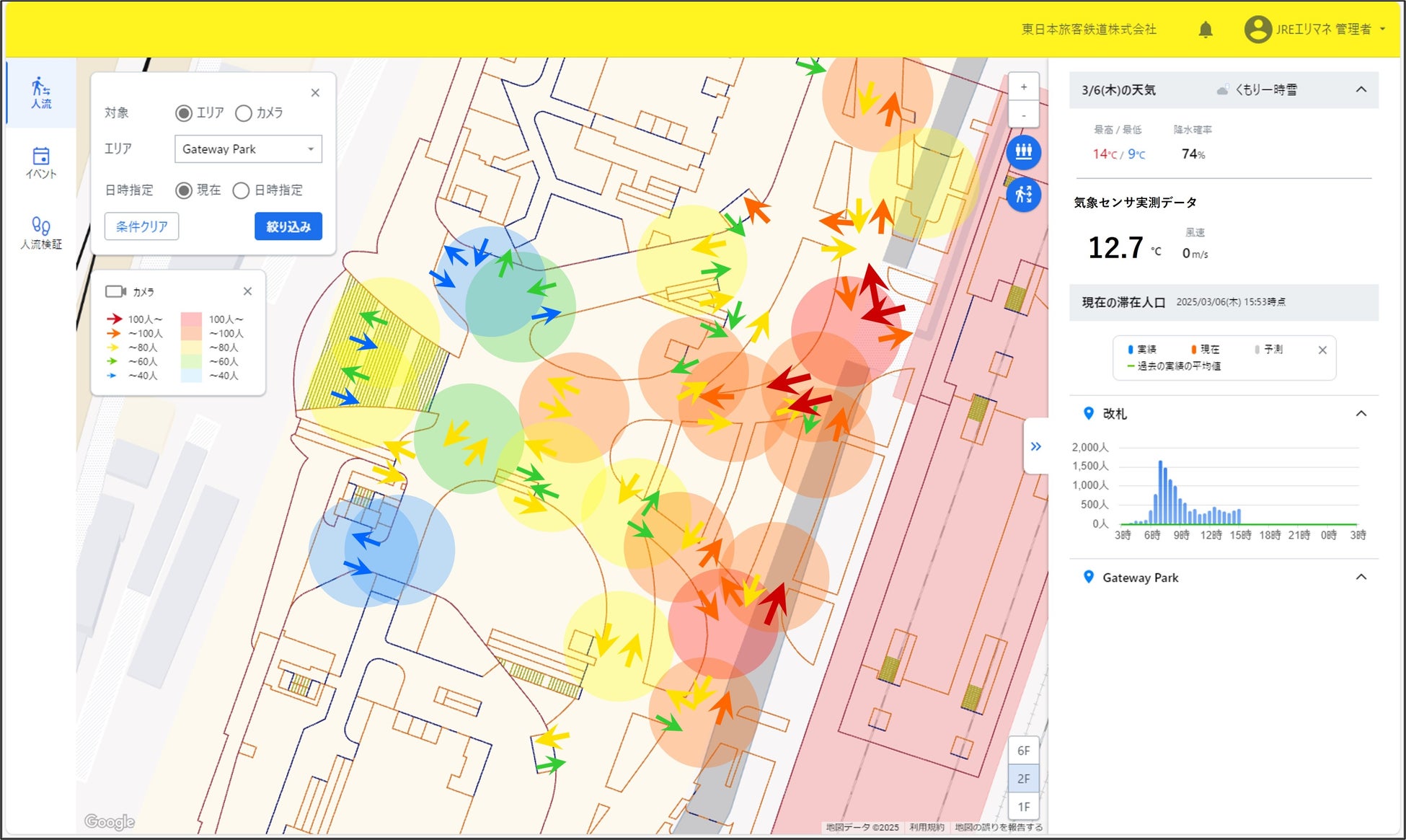This screenshot has width=1406, height=840.
Task: Click the JRE user account avatar
Action: click(1257, 30)
